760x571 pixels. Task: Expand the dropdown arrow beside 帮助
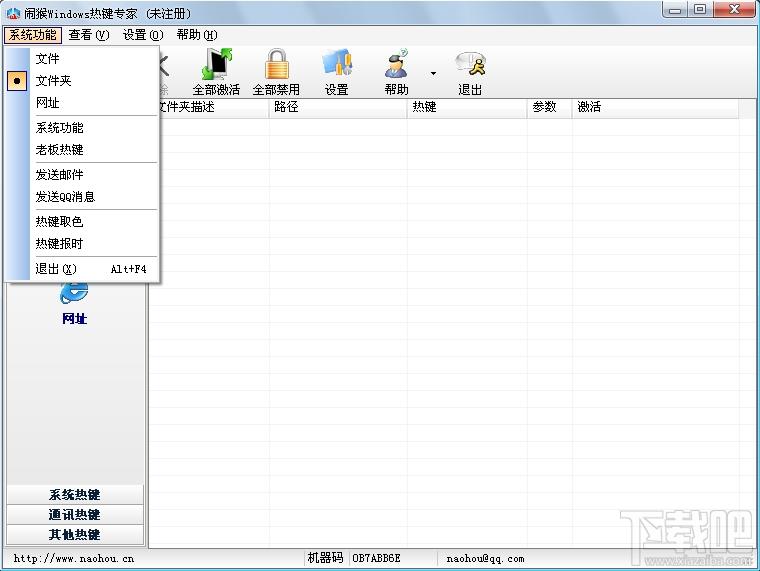(433, 73)
